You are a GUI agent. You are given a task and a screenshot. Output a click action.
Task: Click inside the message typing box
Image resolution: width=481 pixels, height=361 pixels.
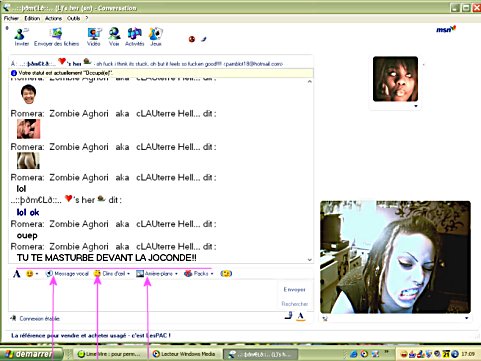143,295
